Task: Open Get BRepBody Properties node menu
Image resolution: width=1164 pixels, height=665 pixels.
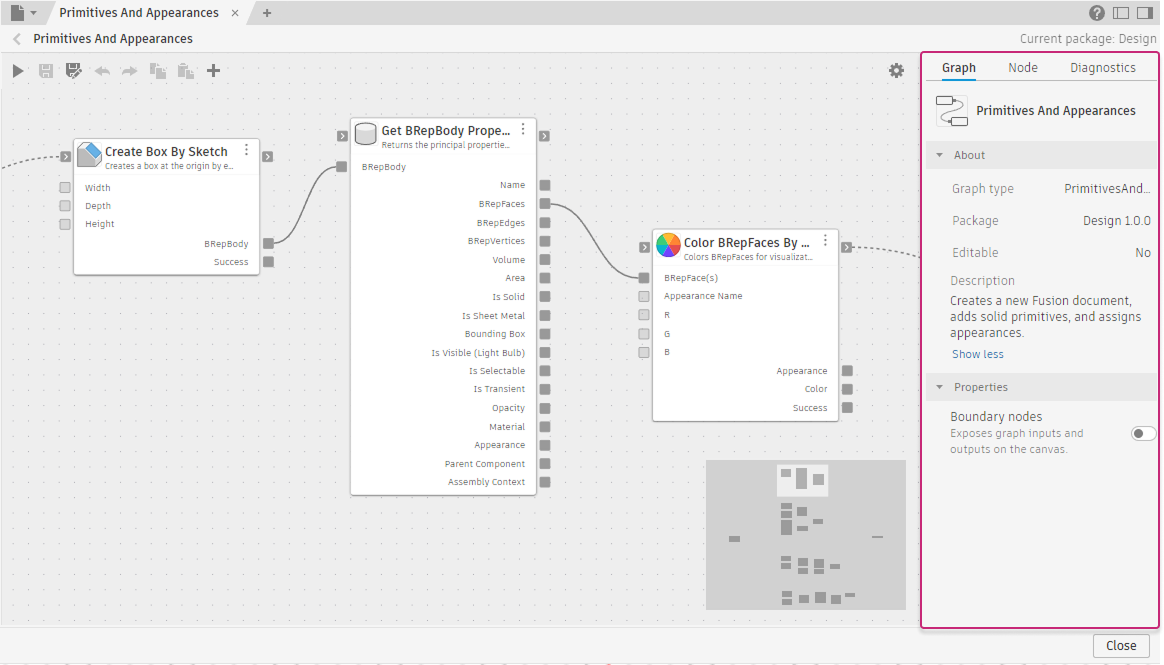Action: click(x=523, y=129)
